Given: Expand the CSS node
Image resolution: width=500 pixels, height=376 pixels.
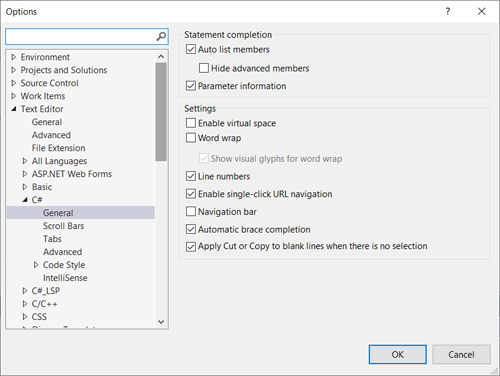Looking at the screenshot, I should click(x=25, y=317).
